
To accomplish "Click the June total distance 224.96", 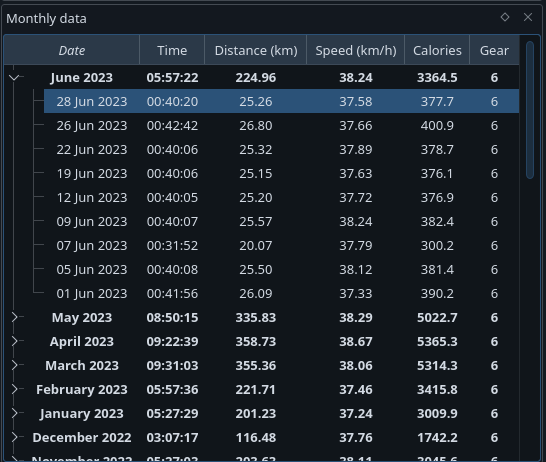I will point(256,77).
